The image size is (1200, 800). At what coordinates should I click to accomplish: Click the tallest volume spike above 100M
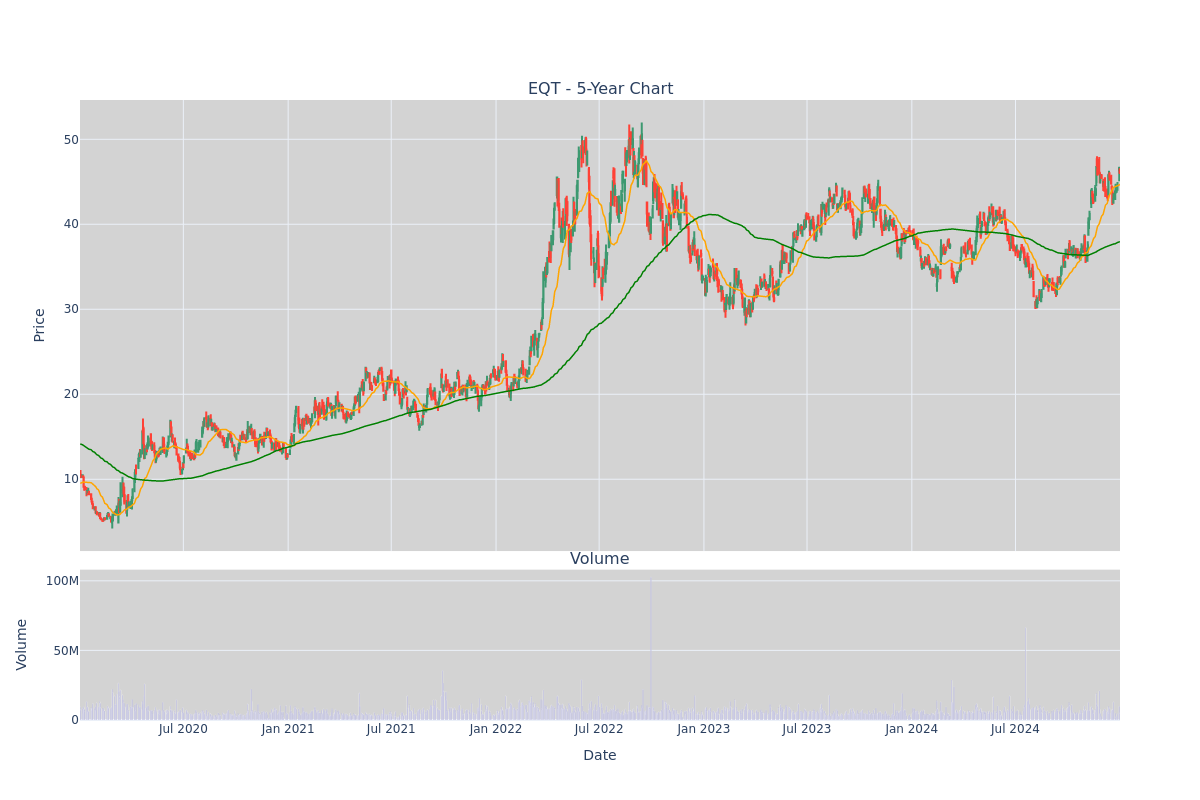click(x=651, y=648)
